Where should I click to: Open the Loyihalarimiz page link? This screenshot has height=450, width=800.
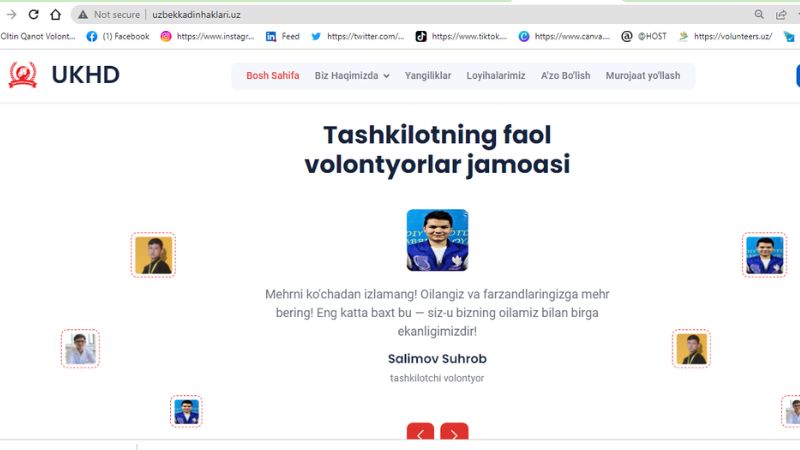pyautogui.click(x=495, y=76)
